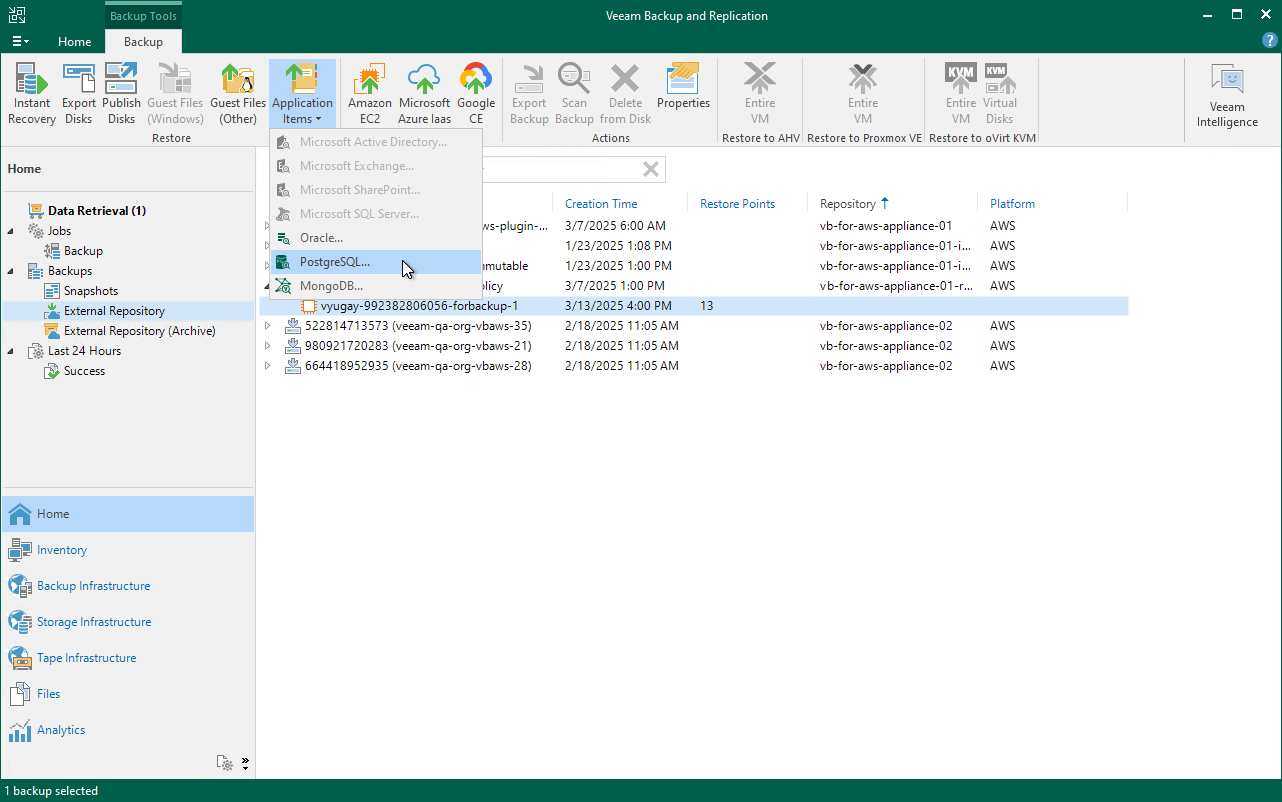The height and width of the screenshot is (802, 1282).
Task: Open Tape Infrastructure view
Action: click(x=127, y=658)
